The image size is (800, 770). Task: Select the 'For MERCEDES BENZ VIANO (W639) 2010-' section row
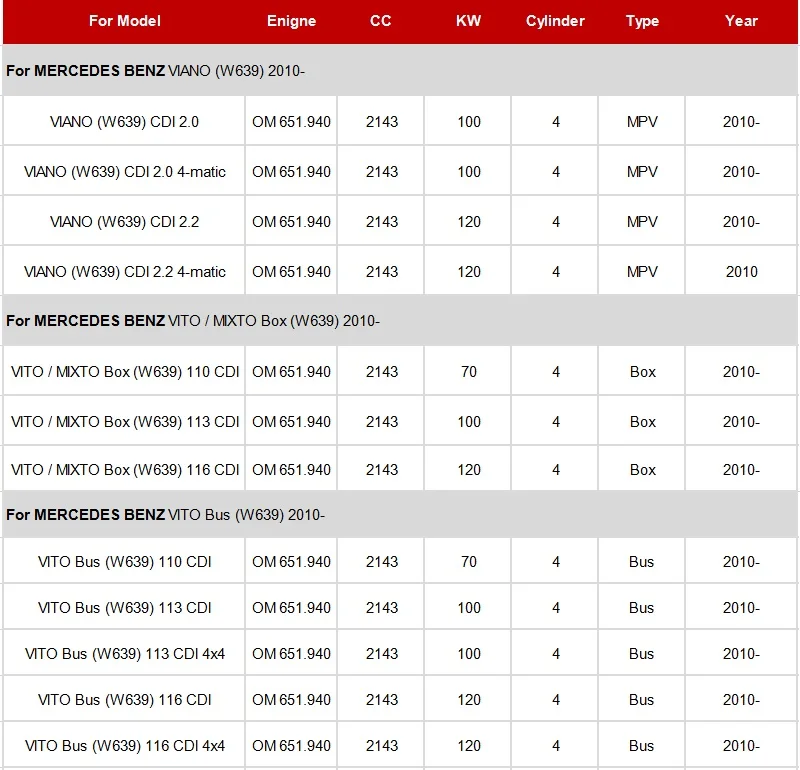(400, 70)
